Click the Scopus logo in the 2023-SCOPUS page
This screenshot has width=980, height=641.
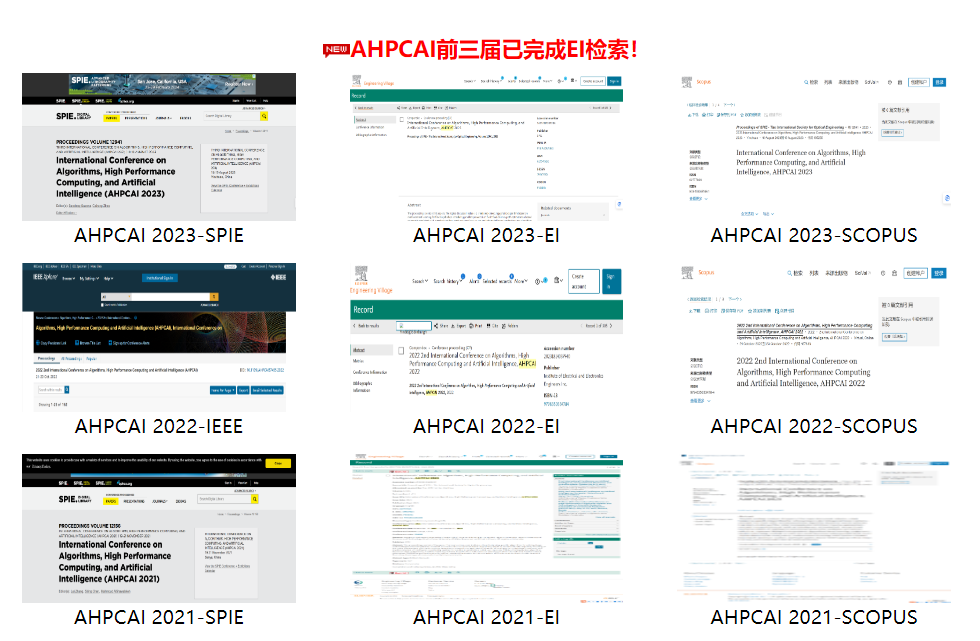pyautogui.click(x=696, y=82)
